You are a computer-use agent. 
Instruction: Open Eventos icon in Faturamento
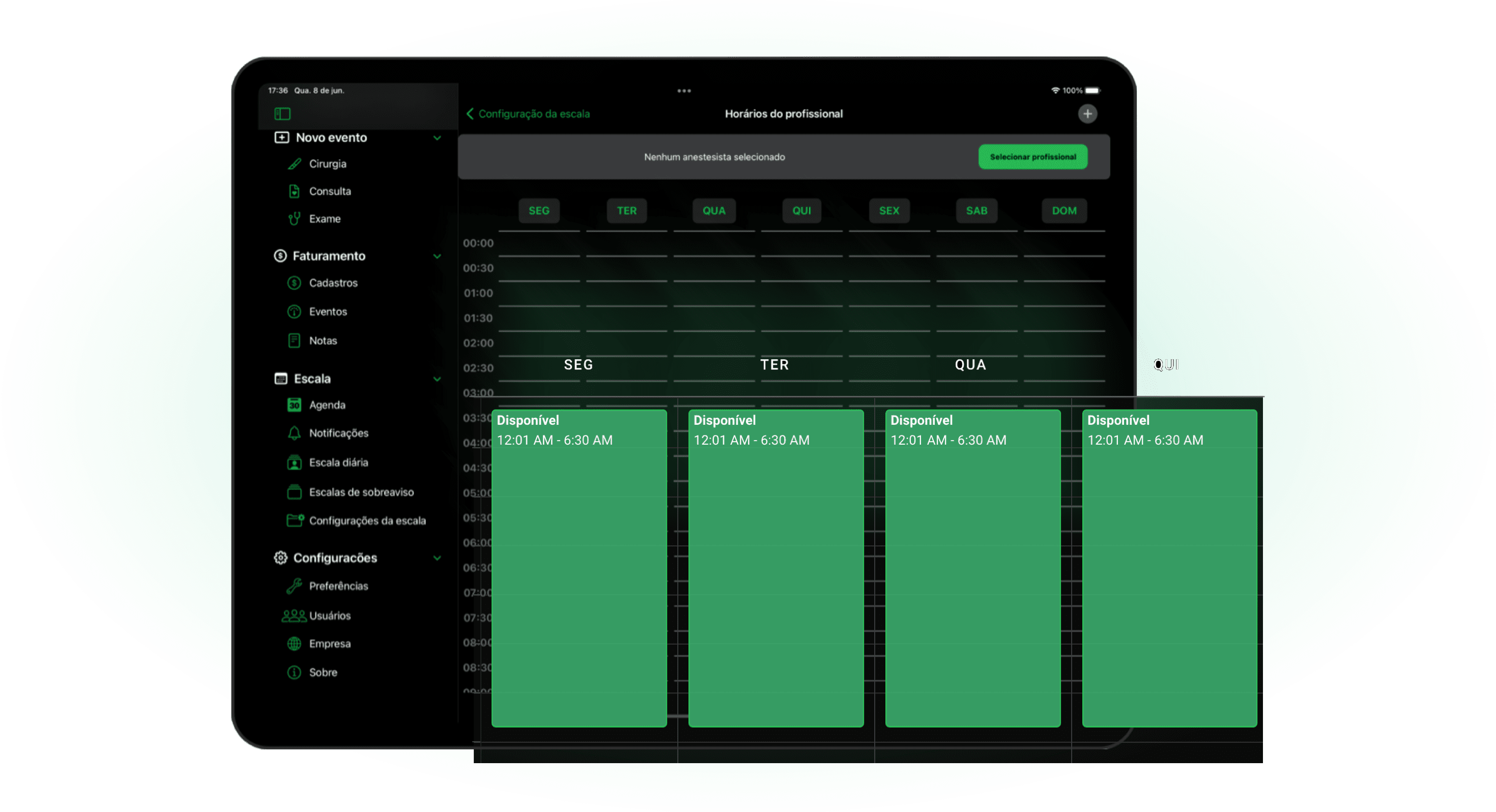(295, 312)
